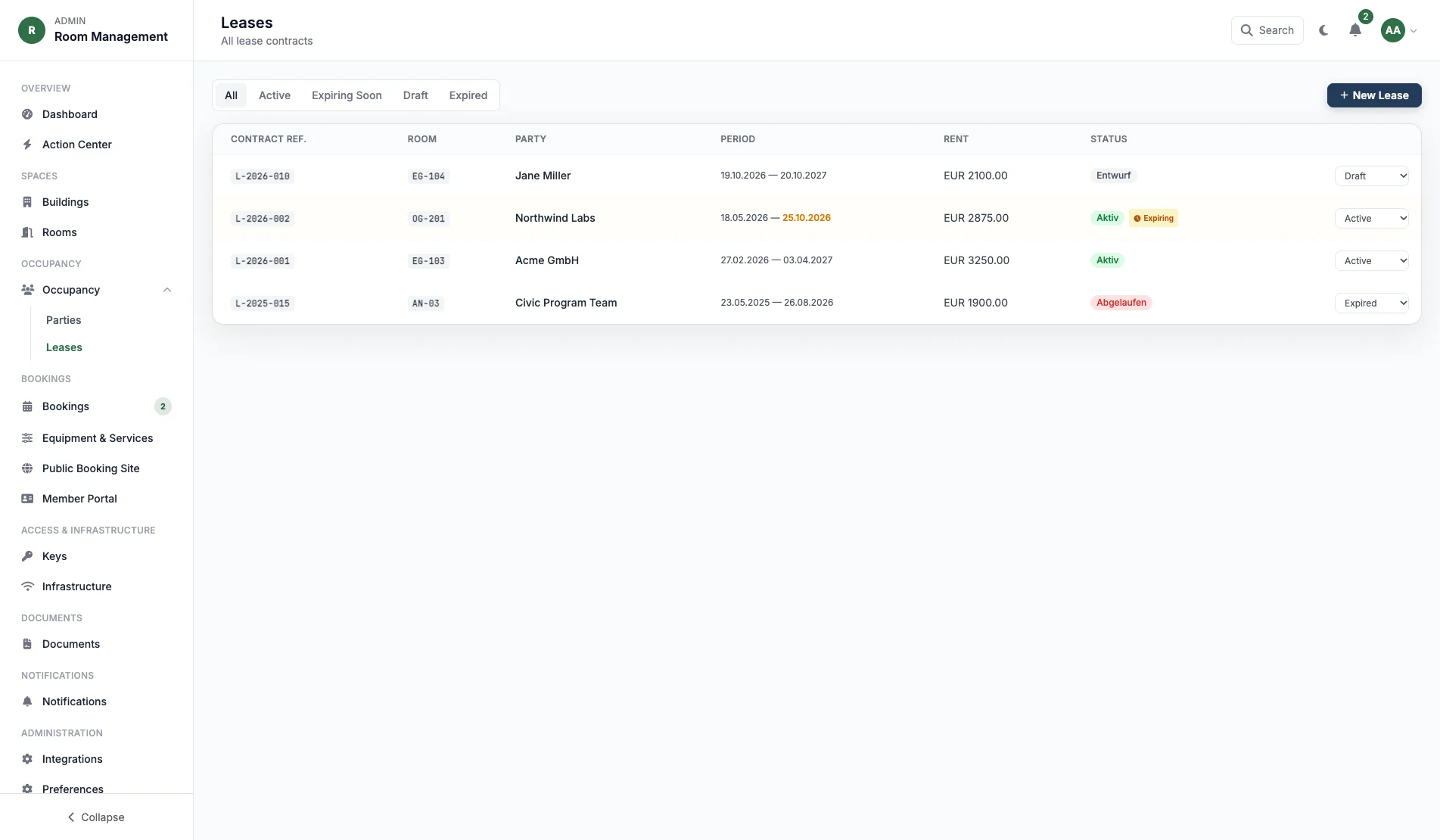Collapse the Occupancy section chevron
Image resolution: width=1440 pixels, height=840 pixels.
167,290
